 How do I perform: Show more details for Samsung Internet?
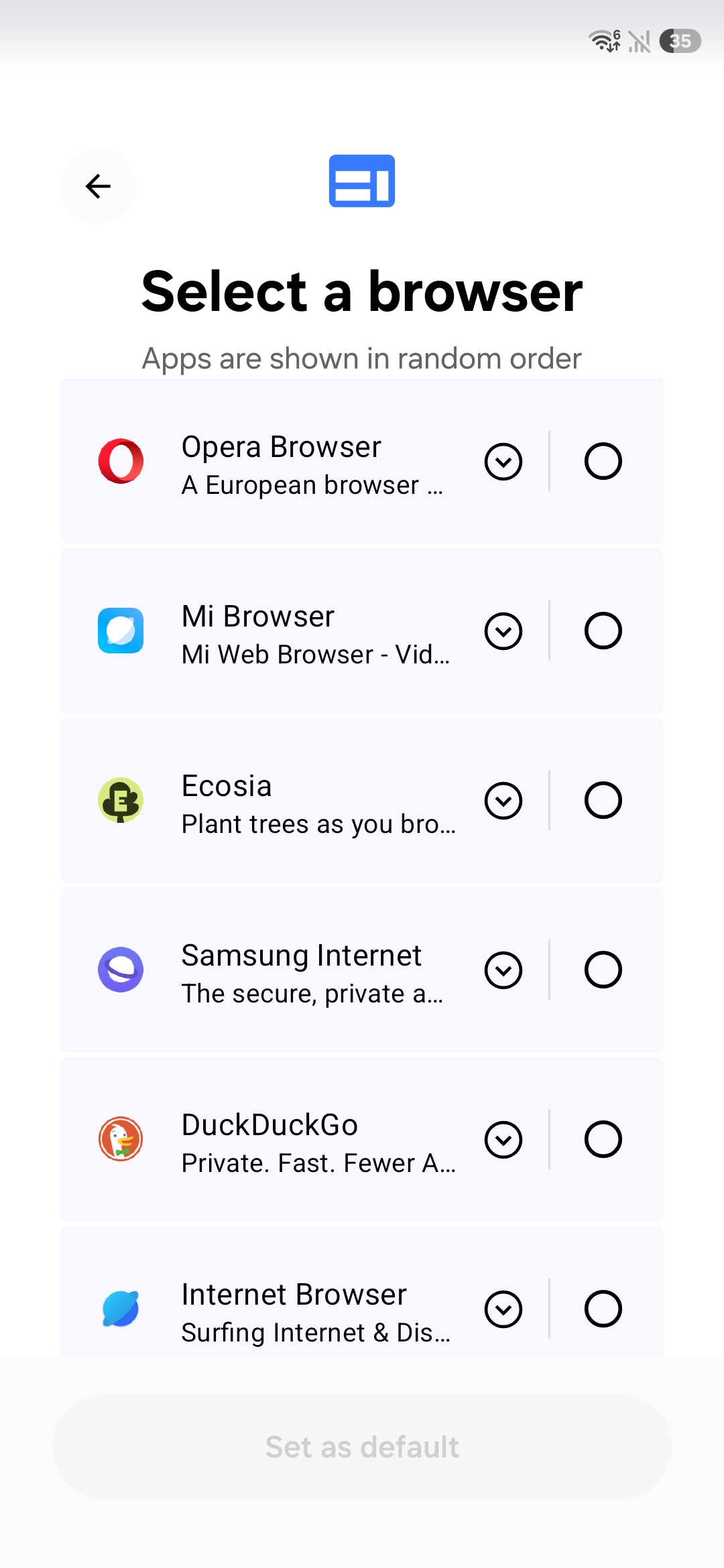pos(503,970)
